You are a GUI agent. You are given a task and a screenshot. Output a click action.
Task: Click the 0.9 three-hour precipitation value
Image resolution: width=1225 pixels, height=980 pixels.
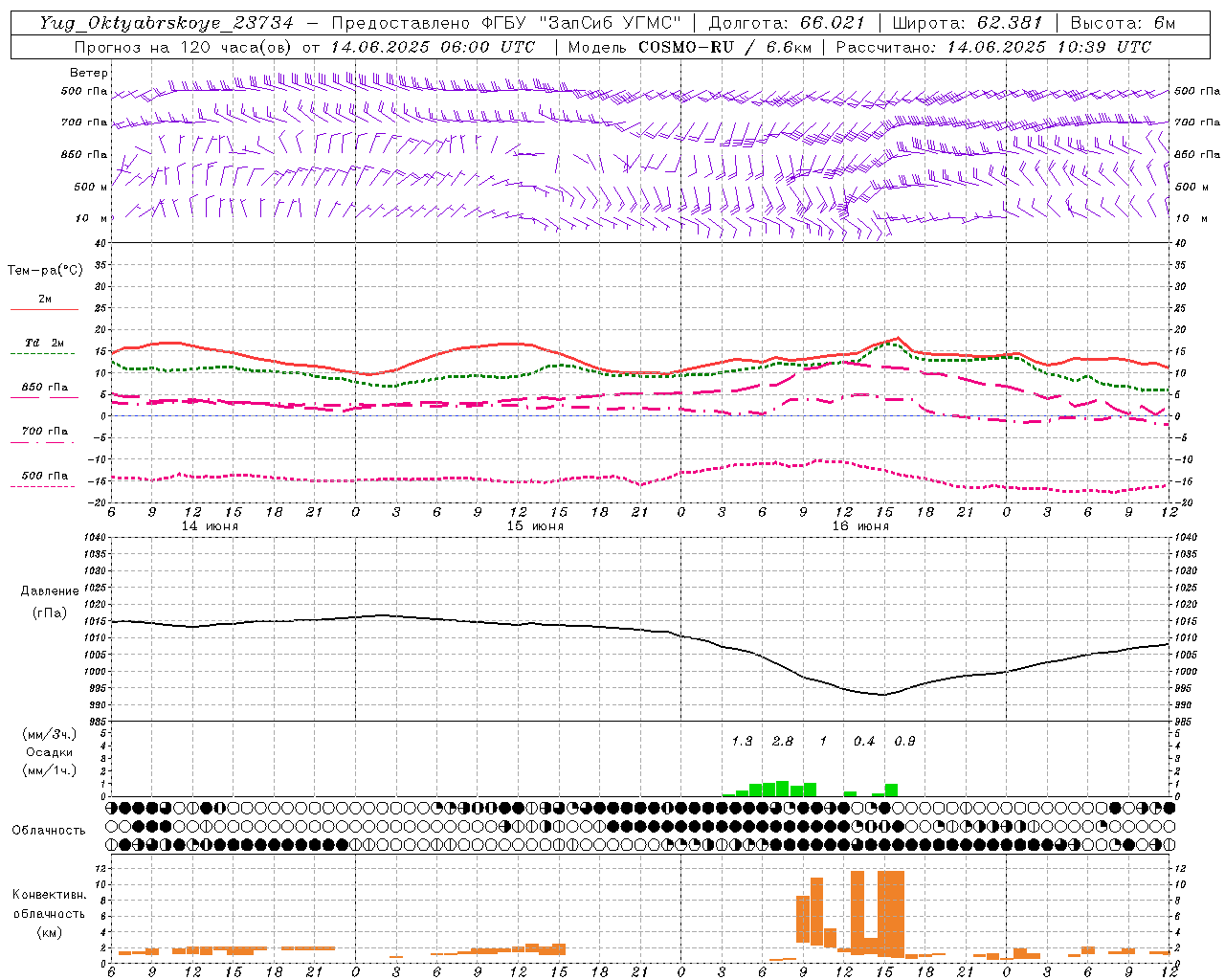point(904,741)
